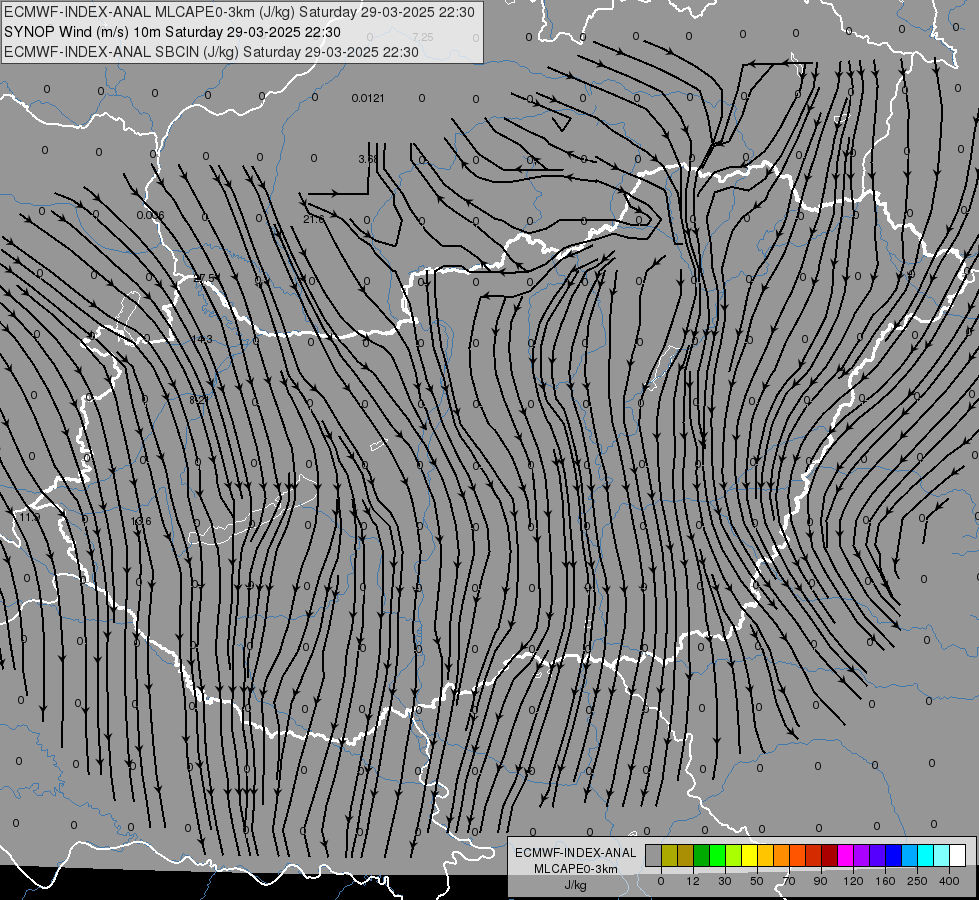Select the white legend swatch
The height and width of the screenshot is (900, 979).
[x=957, y=855]
